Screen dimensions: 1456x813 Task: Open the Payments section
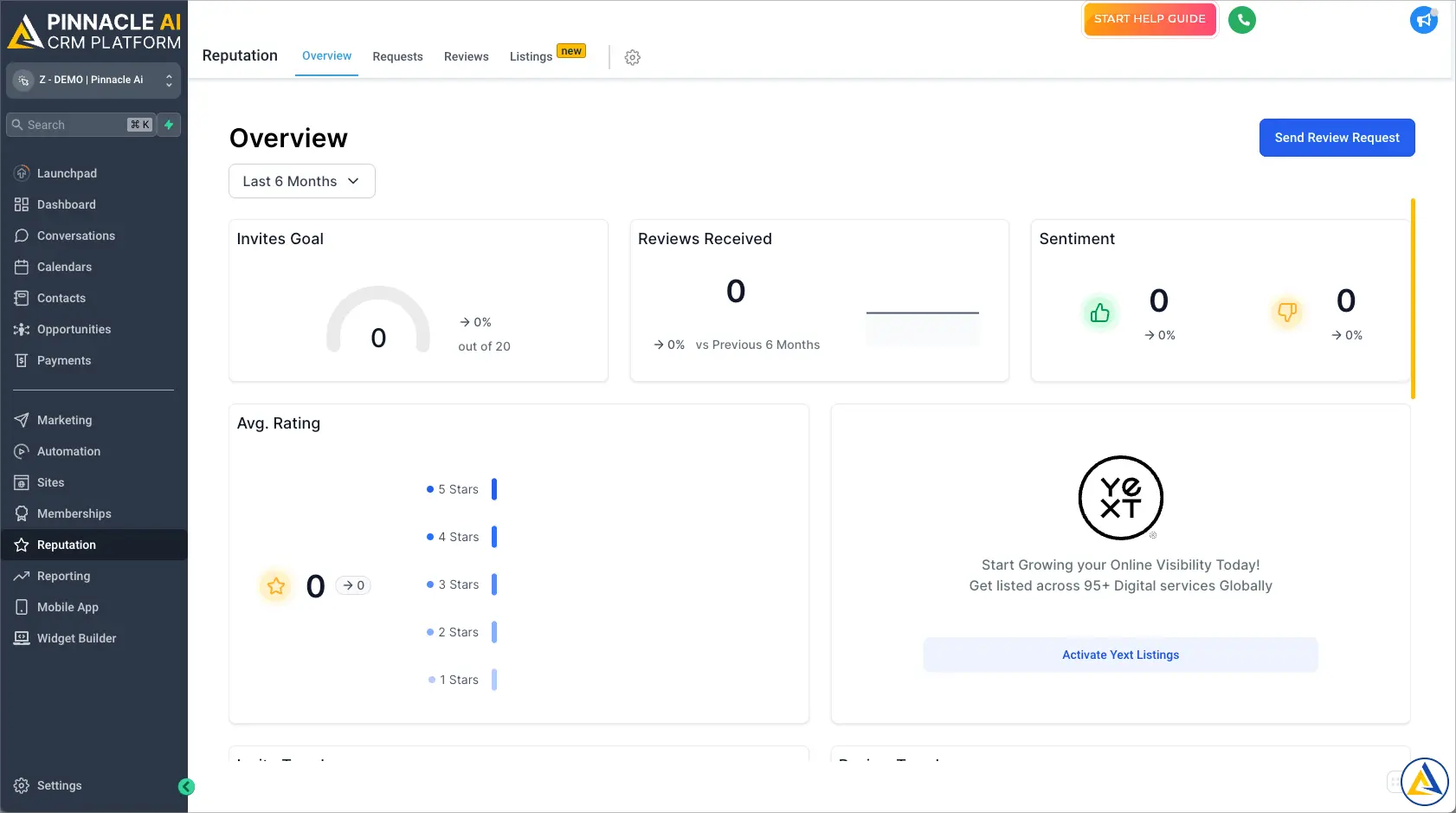(x=64, y=360)
